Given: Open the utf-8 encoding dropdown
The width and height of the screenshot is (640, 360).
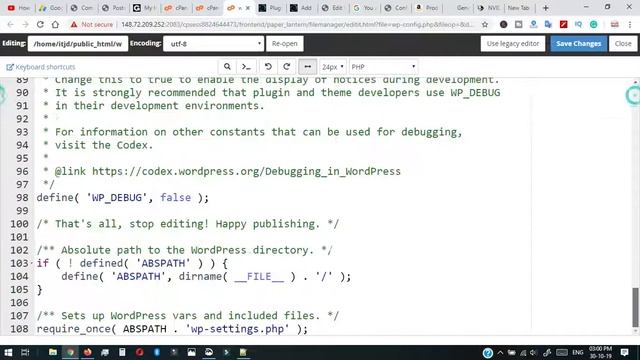Looking at the screenshot, I should point(213,44).
